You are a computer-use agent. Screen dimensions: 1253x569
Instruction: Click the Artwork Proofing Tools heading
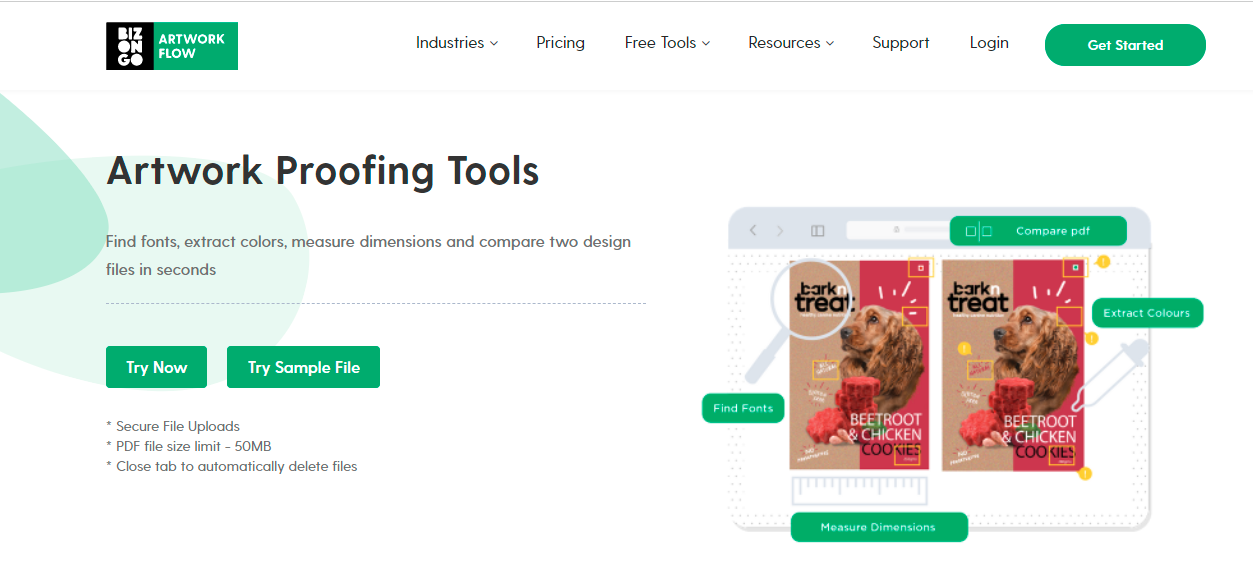pos(323,171)
